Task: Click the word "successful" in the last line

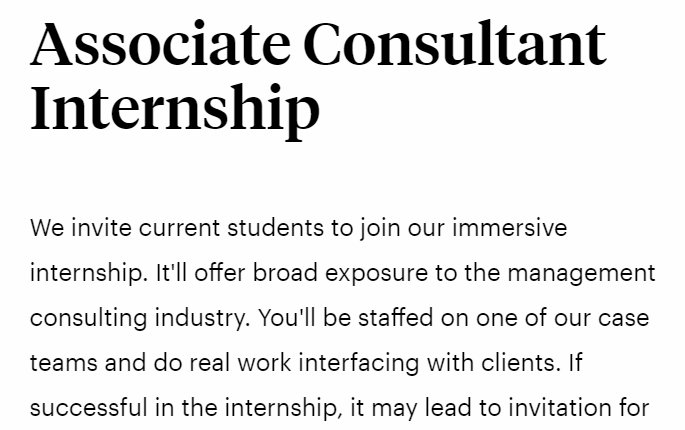Action: point(89,409)
